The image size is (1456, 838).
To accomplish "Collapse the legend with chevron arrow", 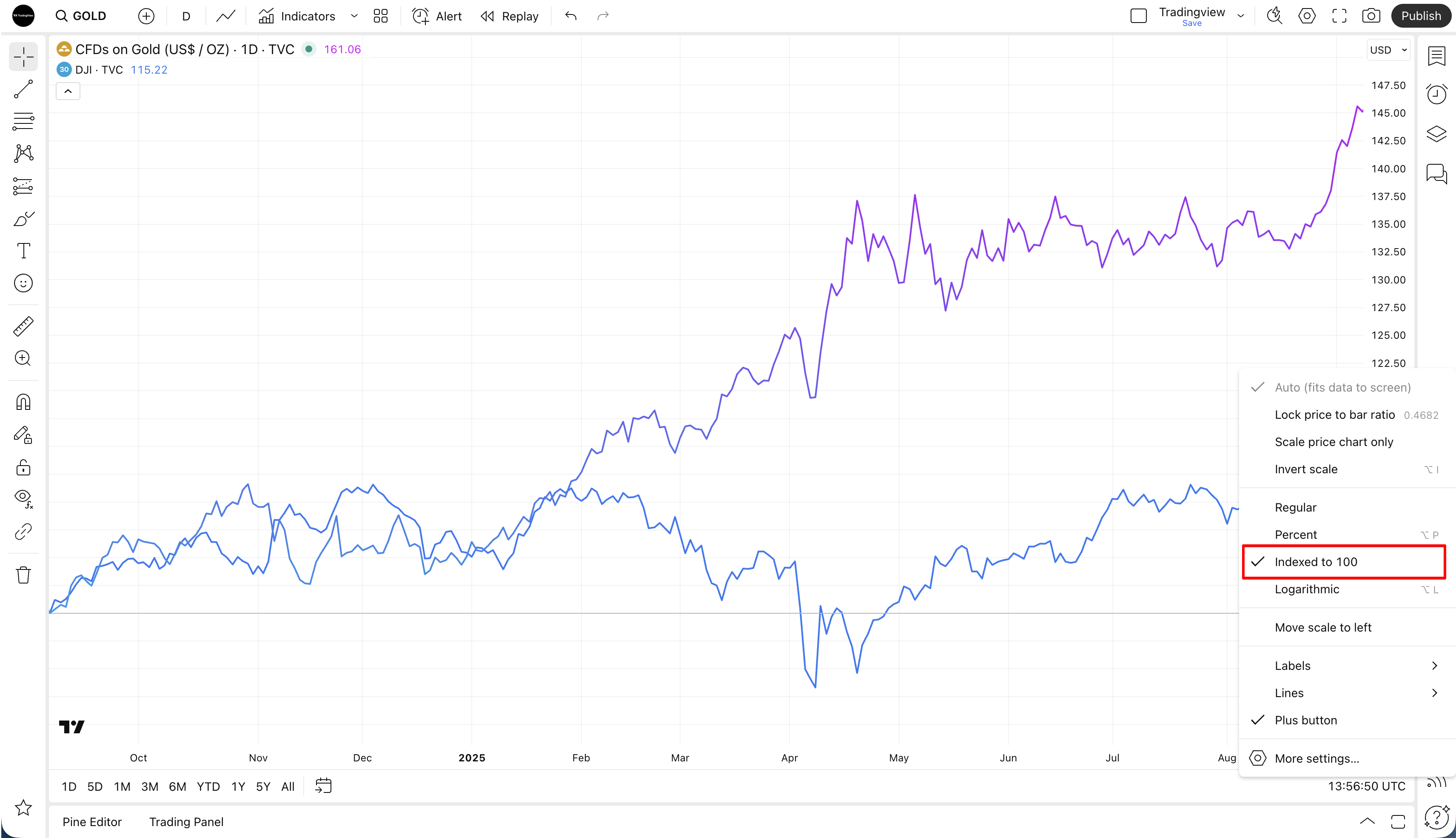I will (x=68, y=91).
